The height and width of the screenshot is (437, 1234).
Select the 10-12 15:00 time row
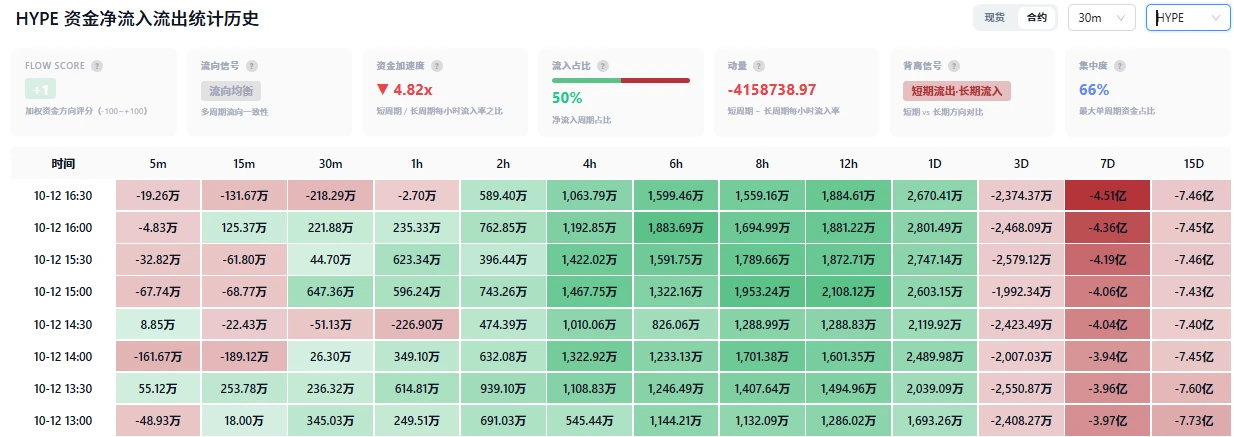(63, 292)
